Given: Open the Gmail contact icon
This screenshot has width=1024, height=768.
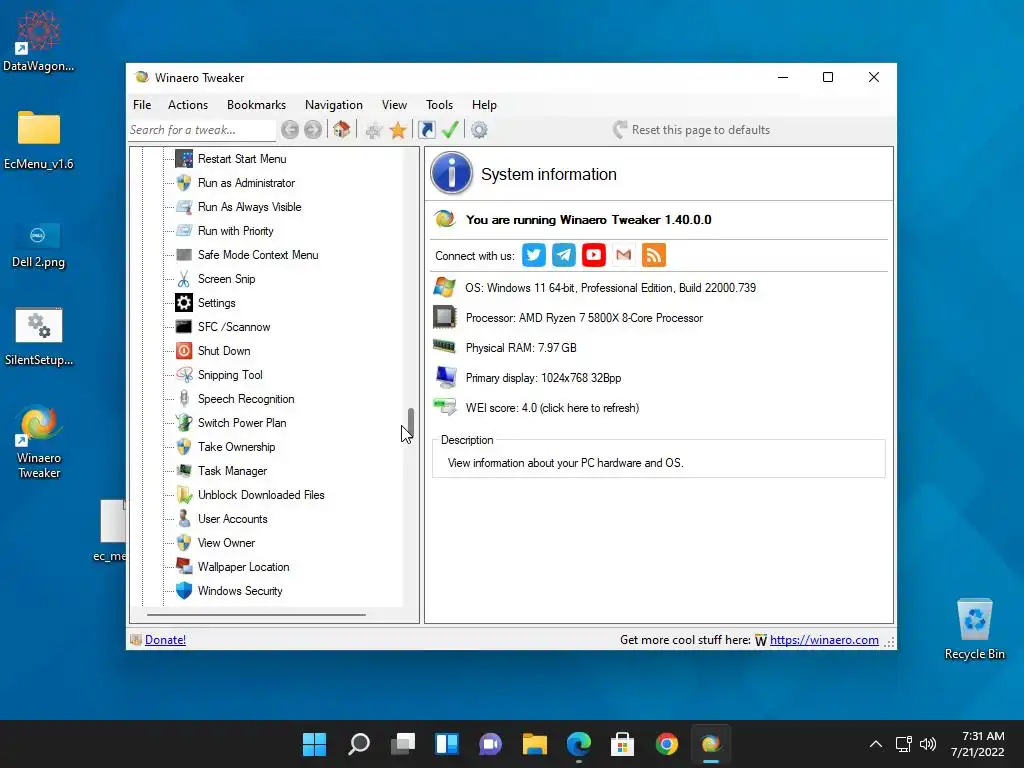Looking at the screenshot, I should tap(624, 255).
